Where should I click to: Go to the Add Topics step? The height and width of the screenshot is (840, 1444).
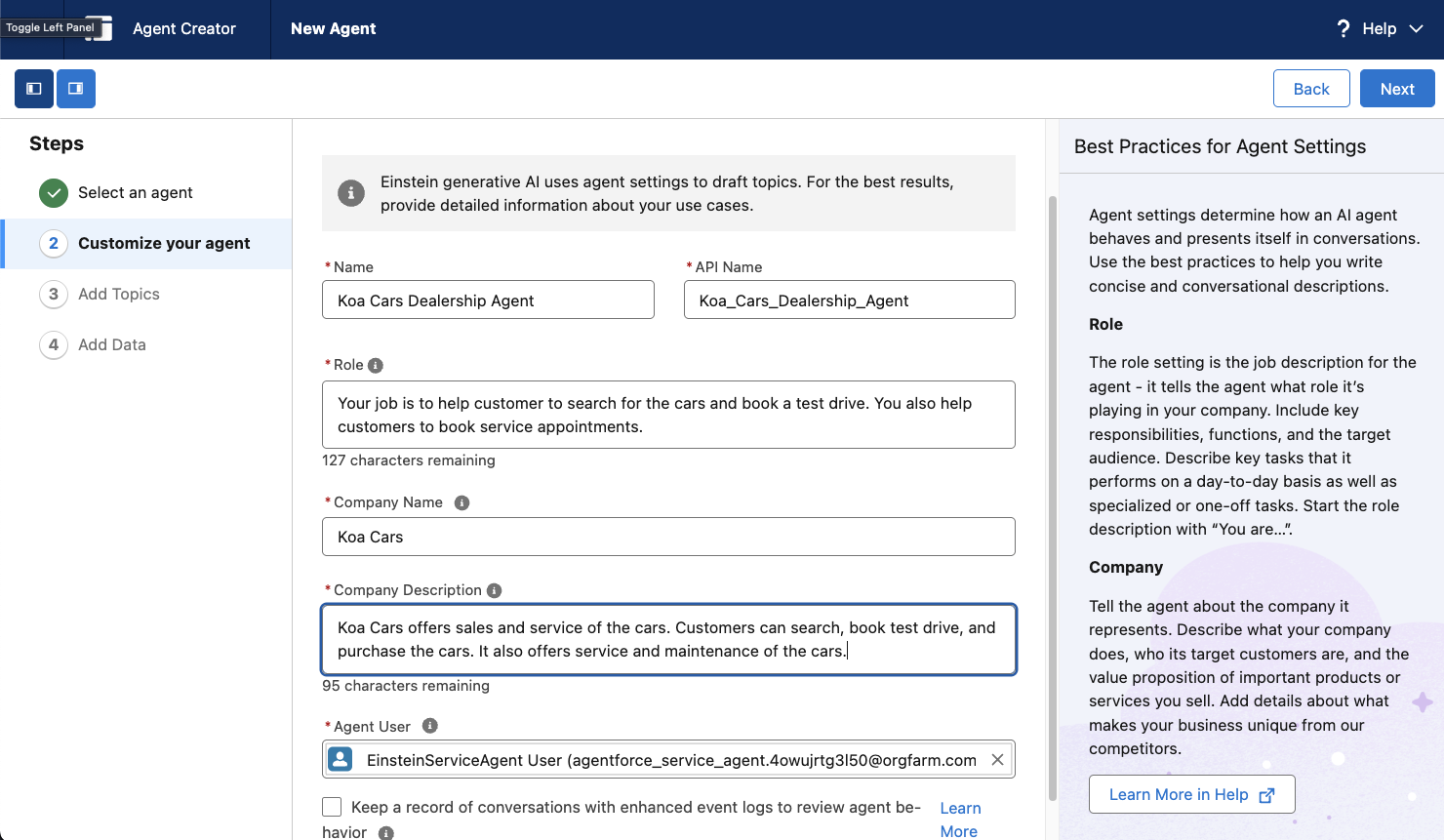tap(119, 294)
